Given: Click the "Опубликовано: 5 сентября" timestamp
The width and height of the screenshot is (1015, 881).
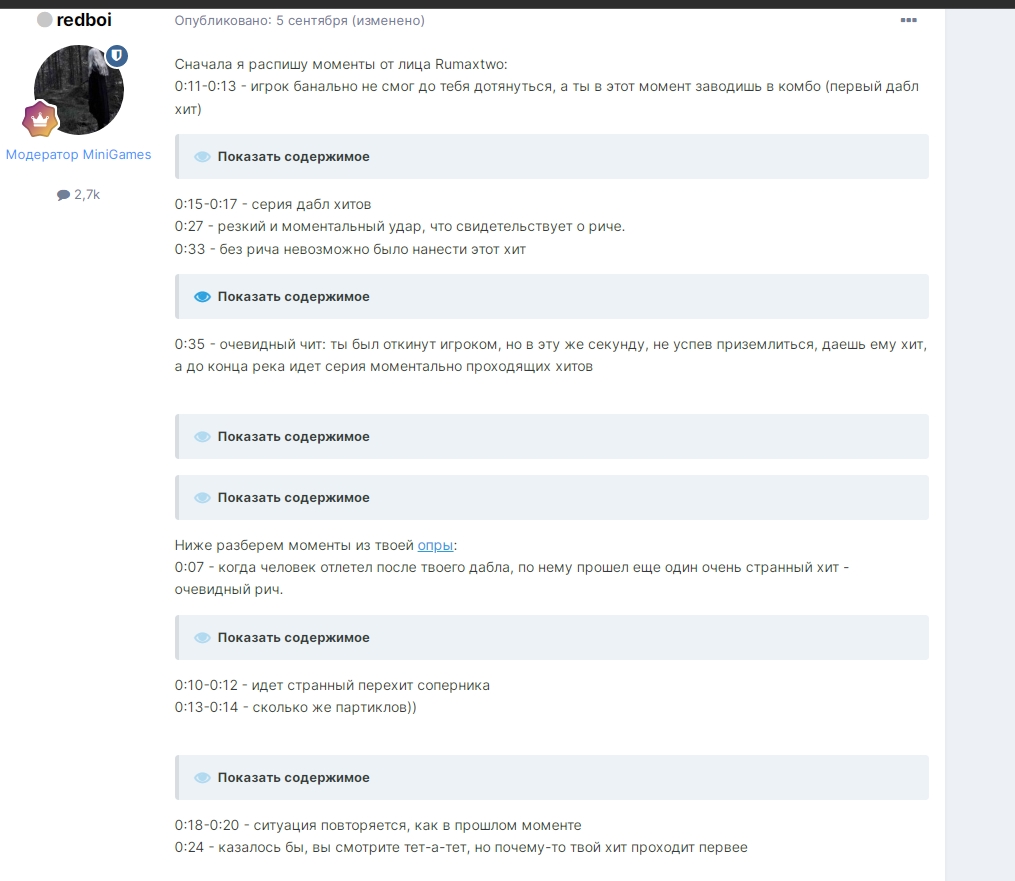Looking at the screenshot, I should pos(261,21).
